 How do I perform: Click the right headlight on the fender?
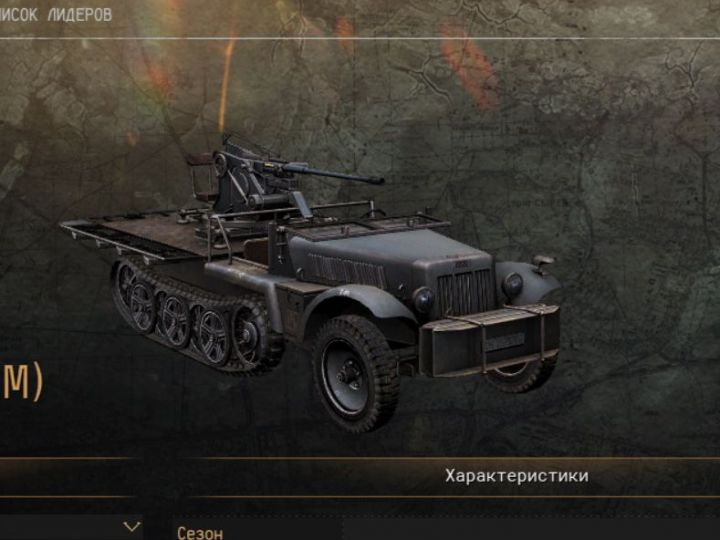click(512, 285)
